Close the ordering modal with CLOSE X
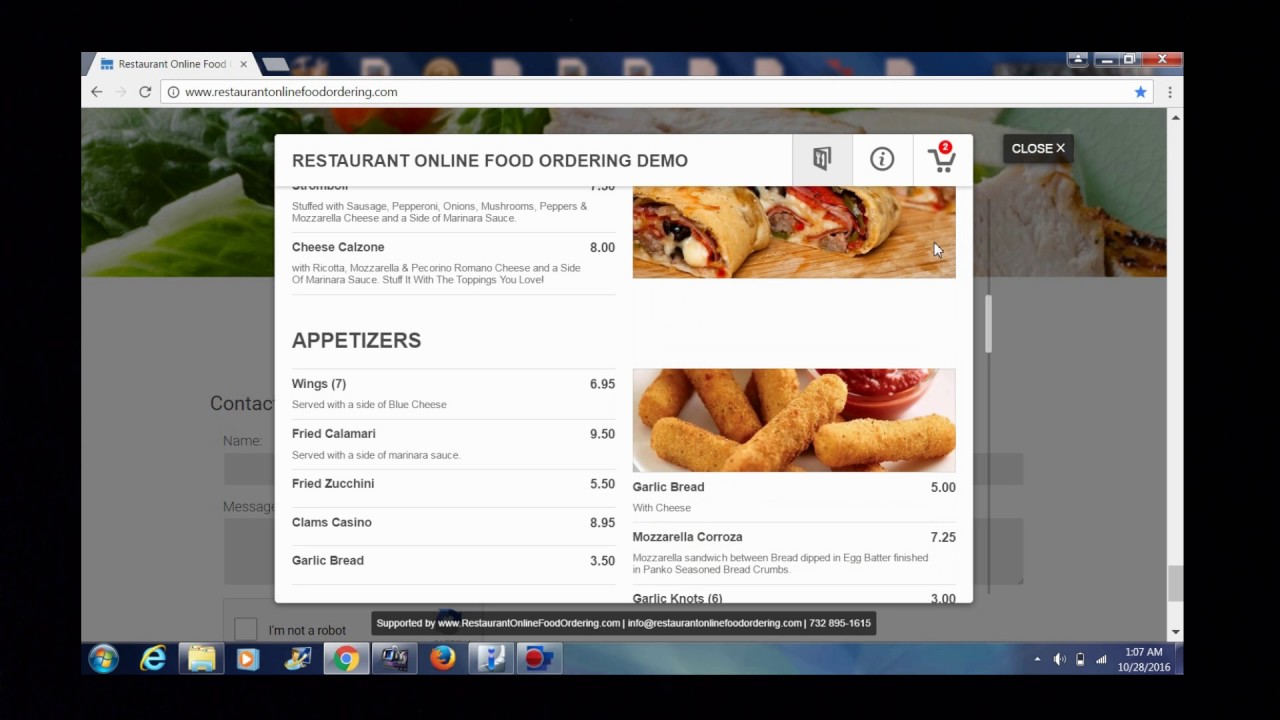This screenshot has width=1280, height=720. pyautogui.click(x=1038, y=148)
